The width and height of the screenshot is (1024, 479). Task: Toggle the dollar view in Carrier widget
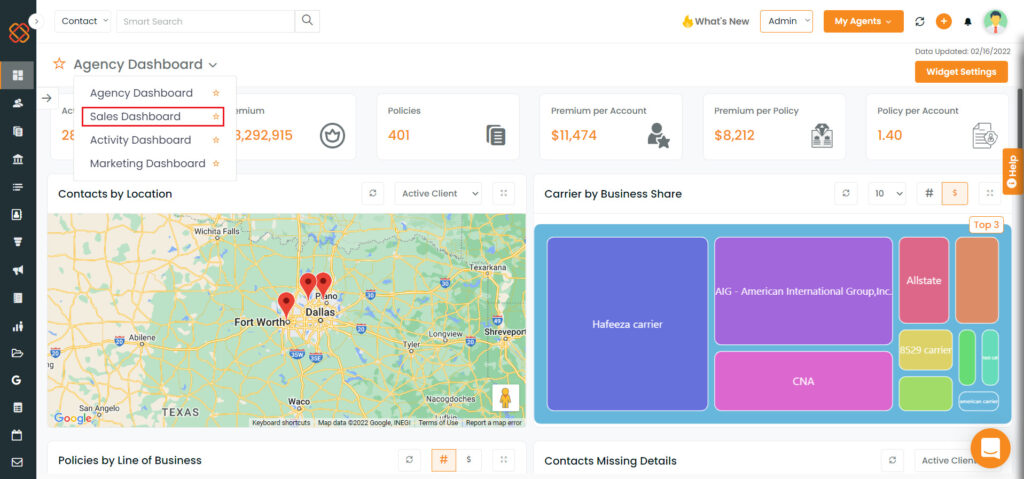[x=954, y=193]
